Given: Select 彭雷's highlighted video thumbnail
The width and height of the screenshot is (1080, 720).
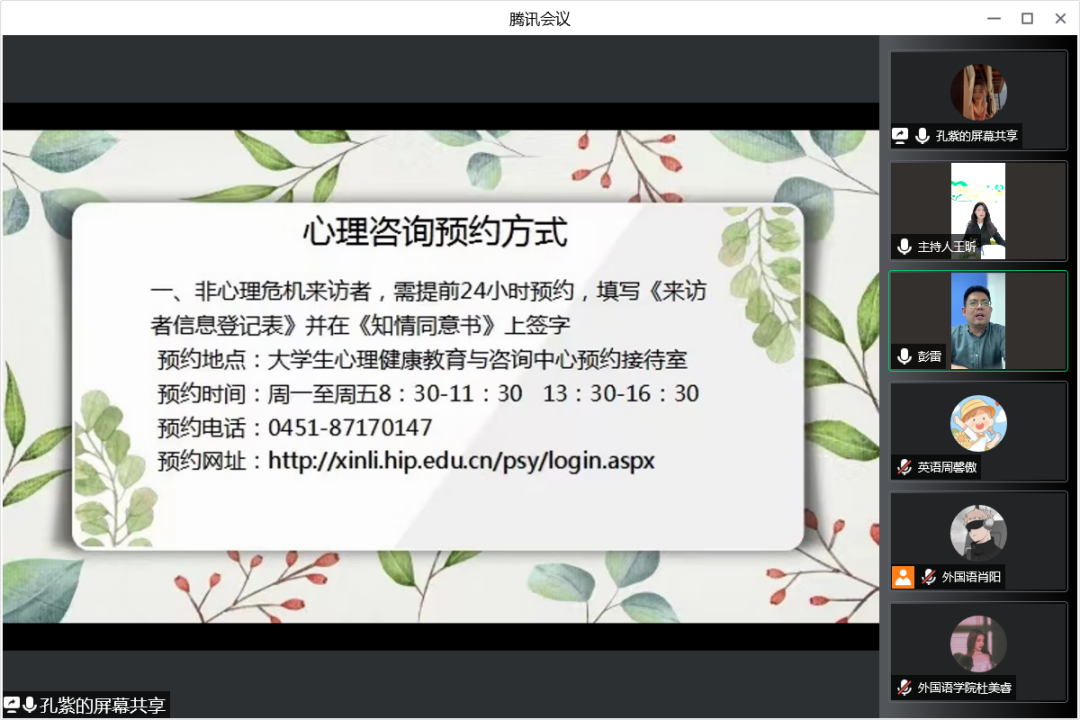Looking at the screenshot, I should tap(977, 321).
